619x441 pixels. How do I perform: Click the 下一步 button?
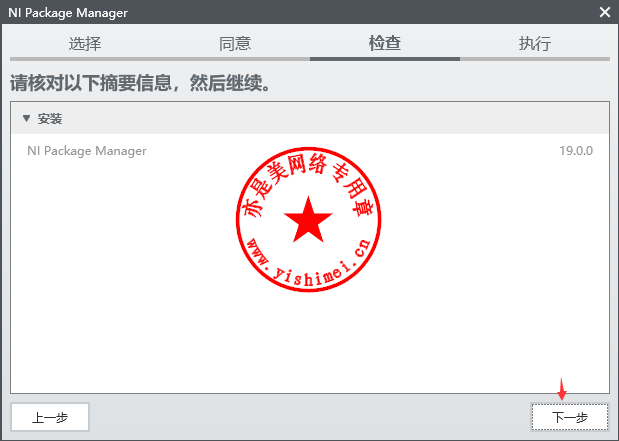point(570,417)
